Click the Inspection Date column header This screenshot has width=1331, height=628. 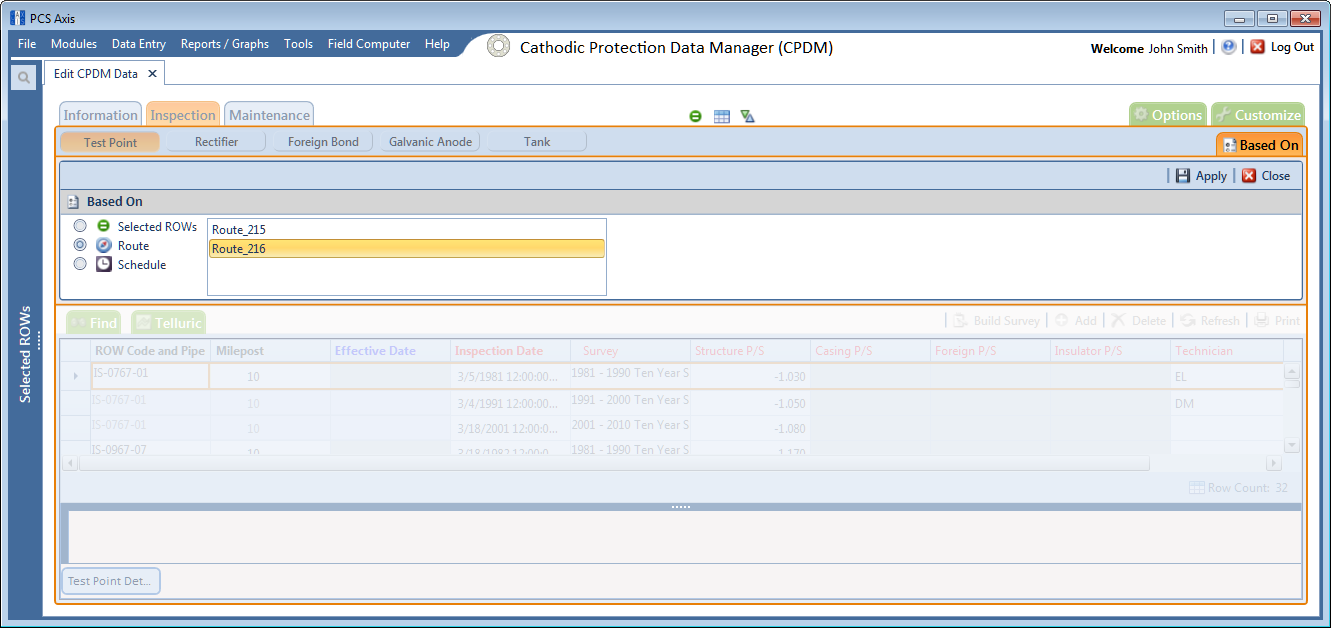[510, 351]
